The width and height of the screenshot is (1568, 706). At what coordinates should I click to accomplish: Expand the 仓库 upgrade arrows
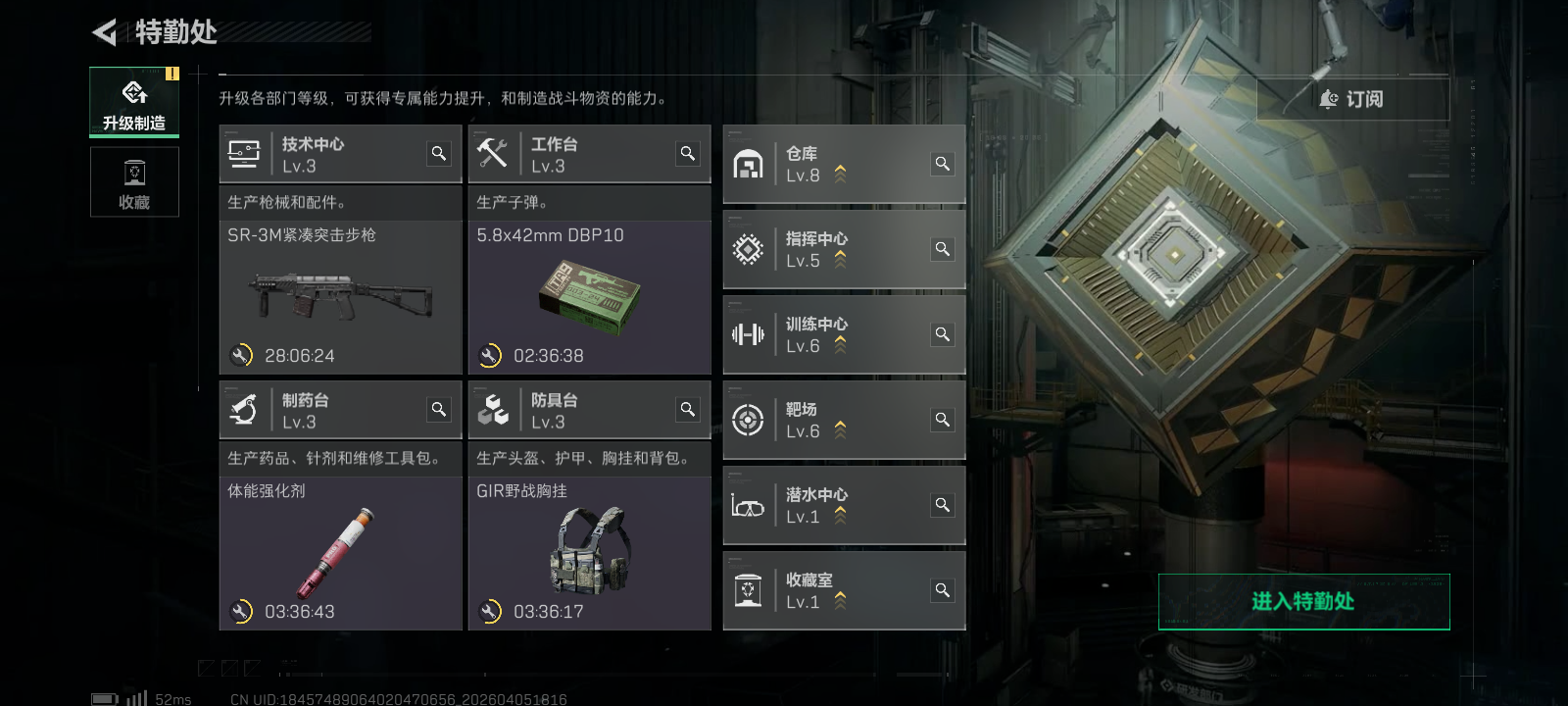pos(840,174)
